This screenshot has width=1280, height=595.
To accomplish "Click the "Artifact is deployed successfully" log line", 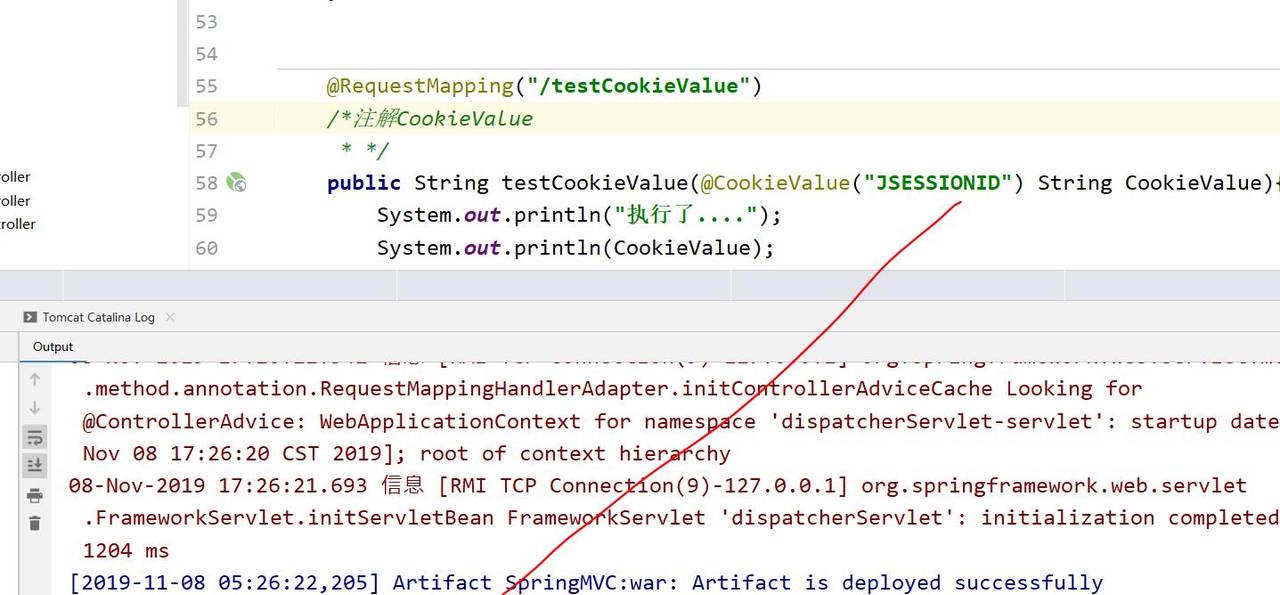I will point(586,583).
